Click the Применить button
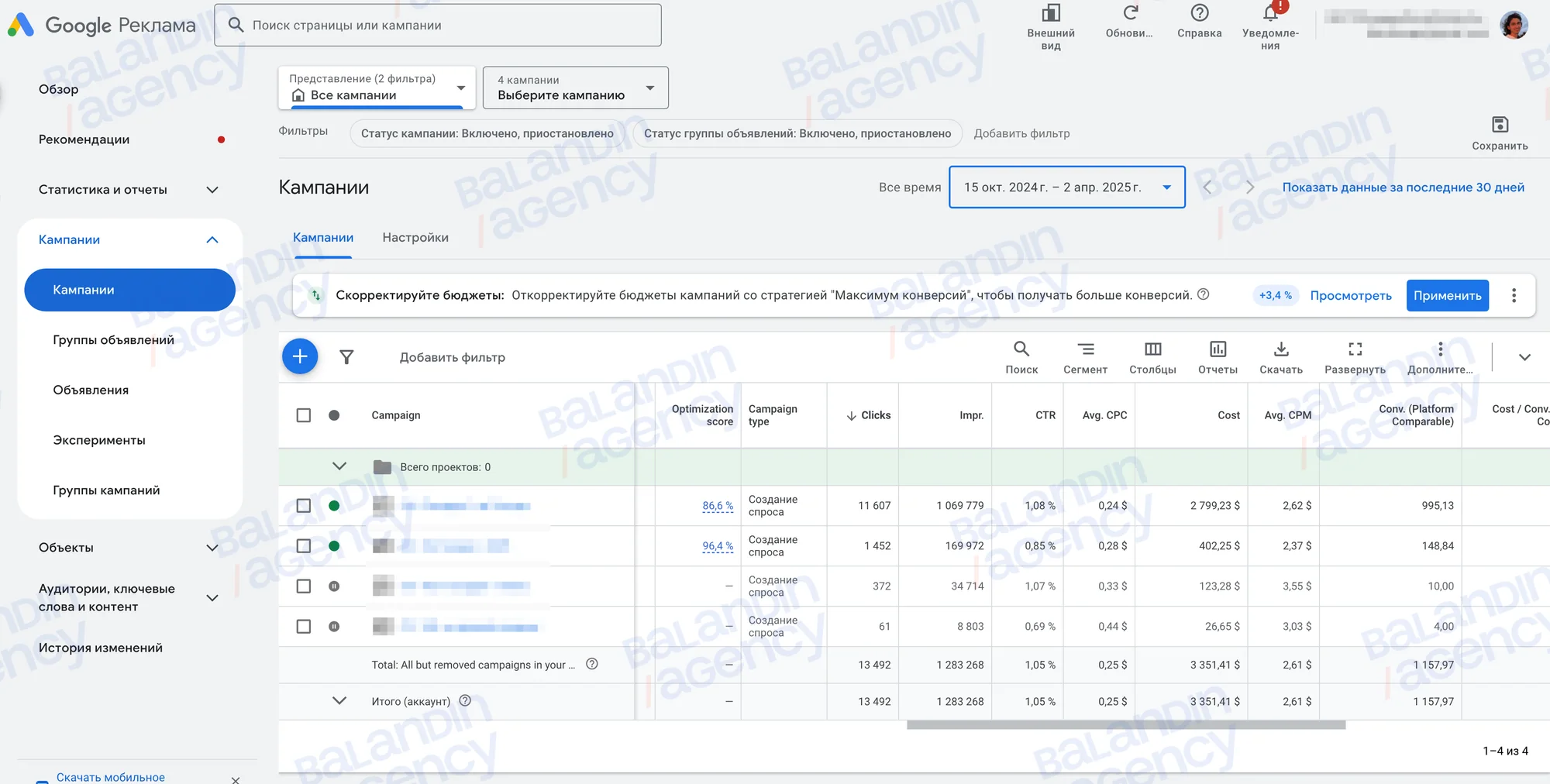Viewport: 1550px width, 784px height. coord(1447,295)
